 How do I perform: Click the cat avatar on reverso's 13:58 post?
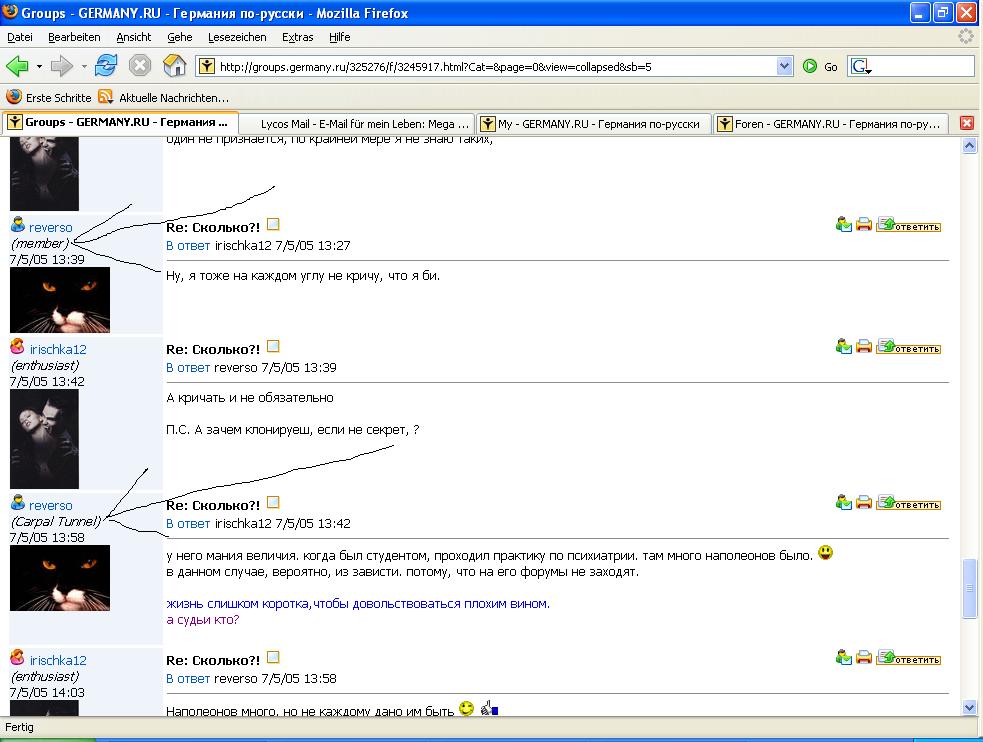(60, 577)
